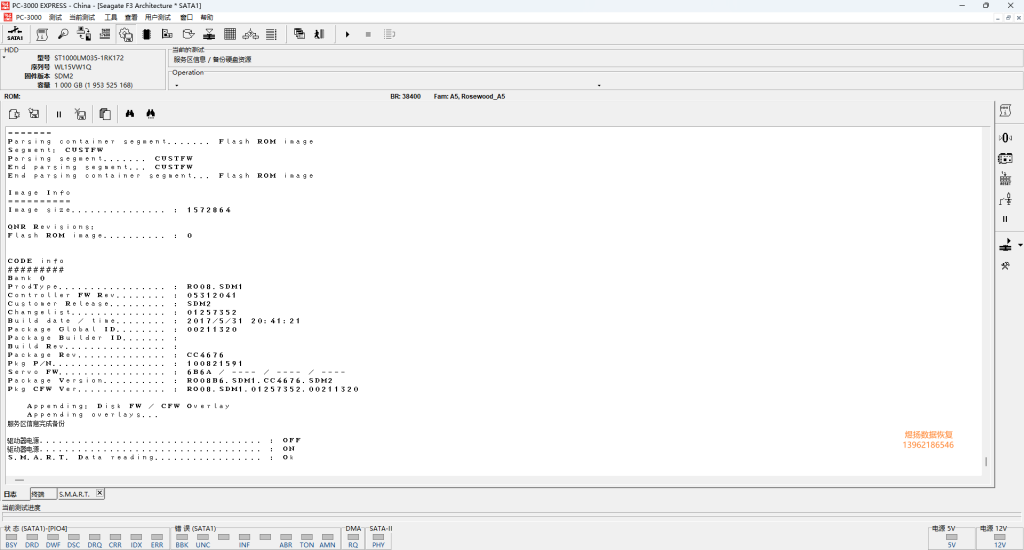Click the DRD status indicator
The width and height of the screenshot is (1024, 550).
(x=32, y=541)
